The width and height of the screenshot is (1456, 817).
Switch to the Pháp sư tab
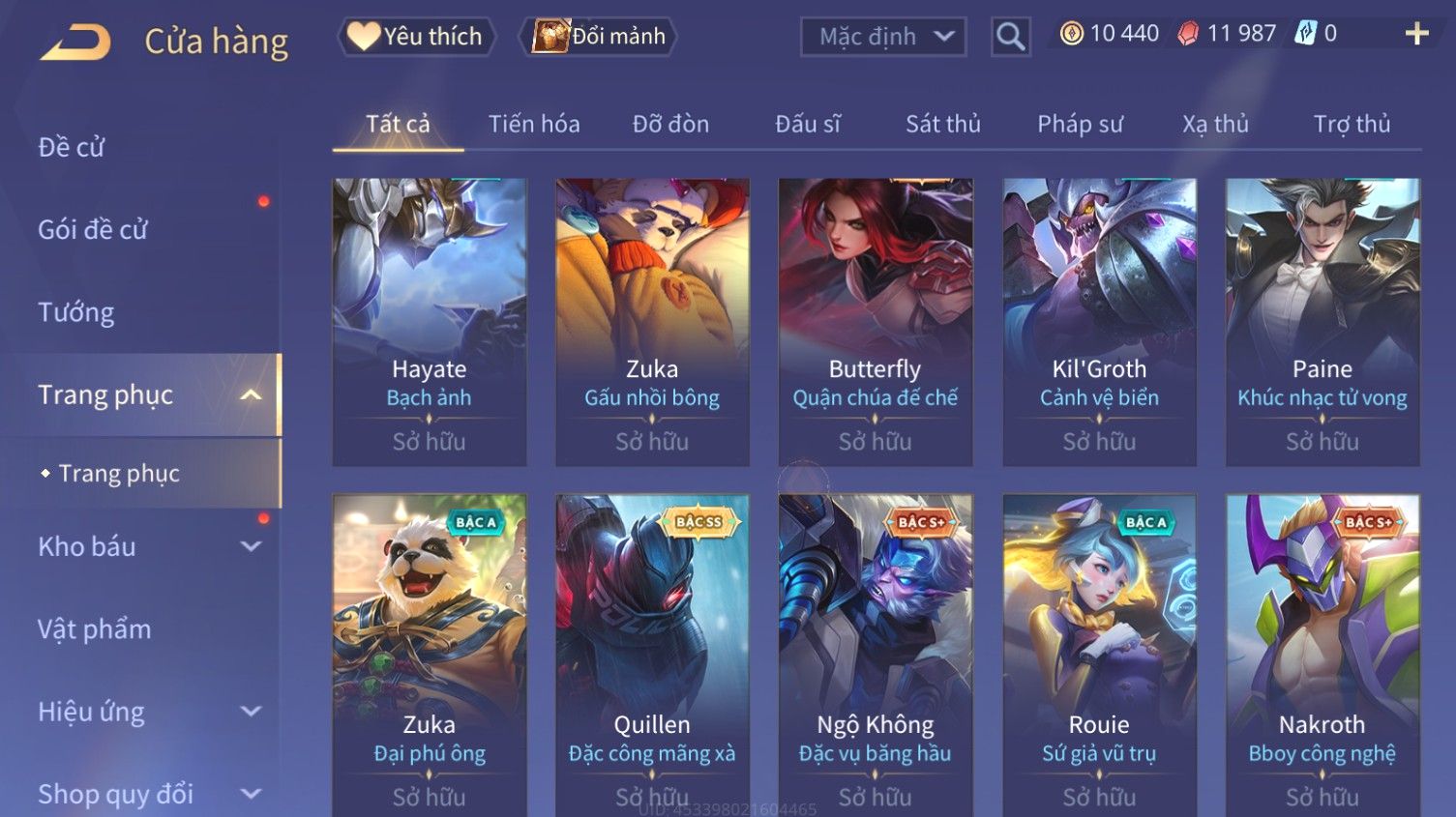(x=1081, y=124)
